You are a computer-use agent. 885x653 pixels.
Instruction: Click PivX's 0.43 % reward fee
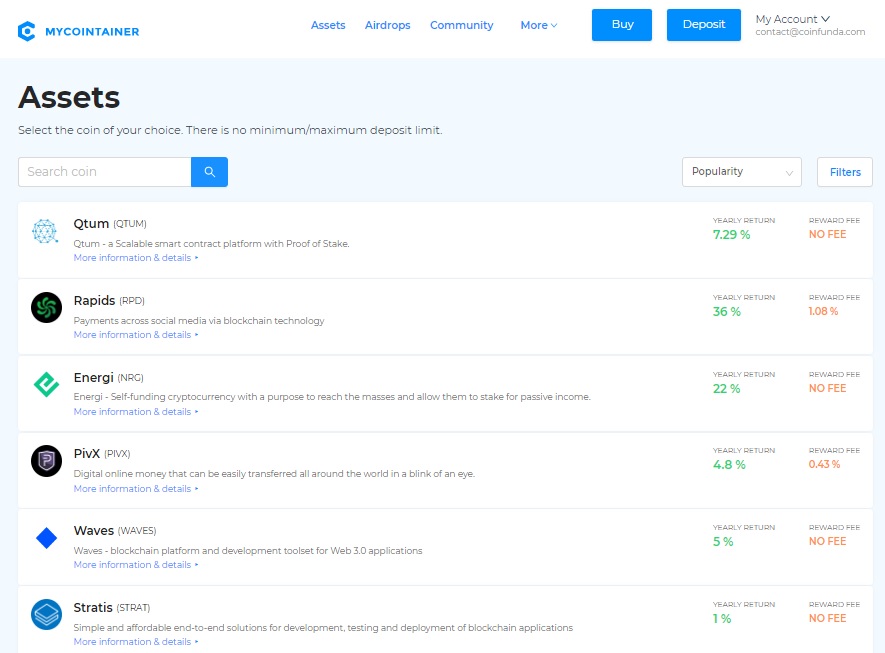tap(824, 464)
